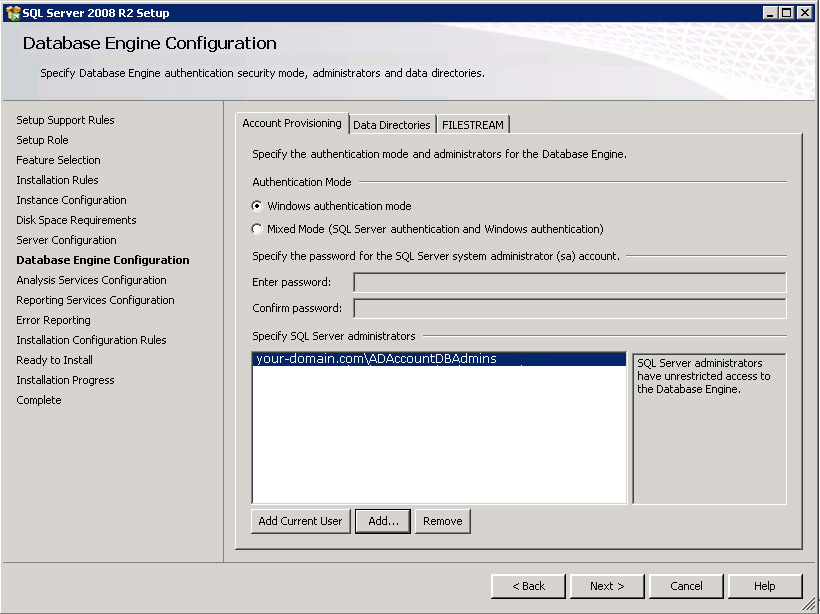Cancel the setup wizard
The width and height of the screenshot is (820, 614).
point(686,586)
